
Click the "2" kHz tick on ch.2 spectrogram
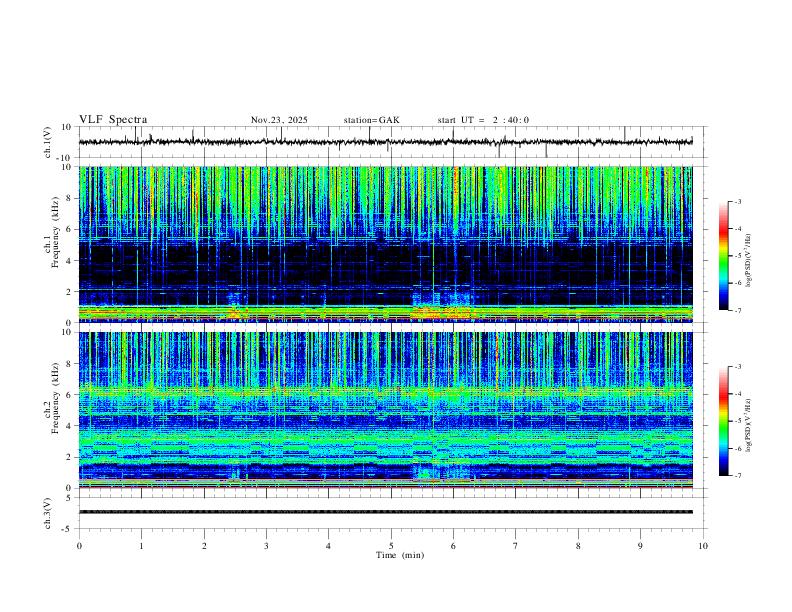[69, 457]
